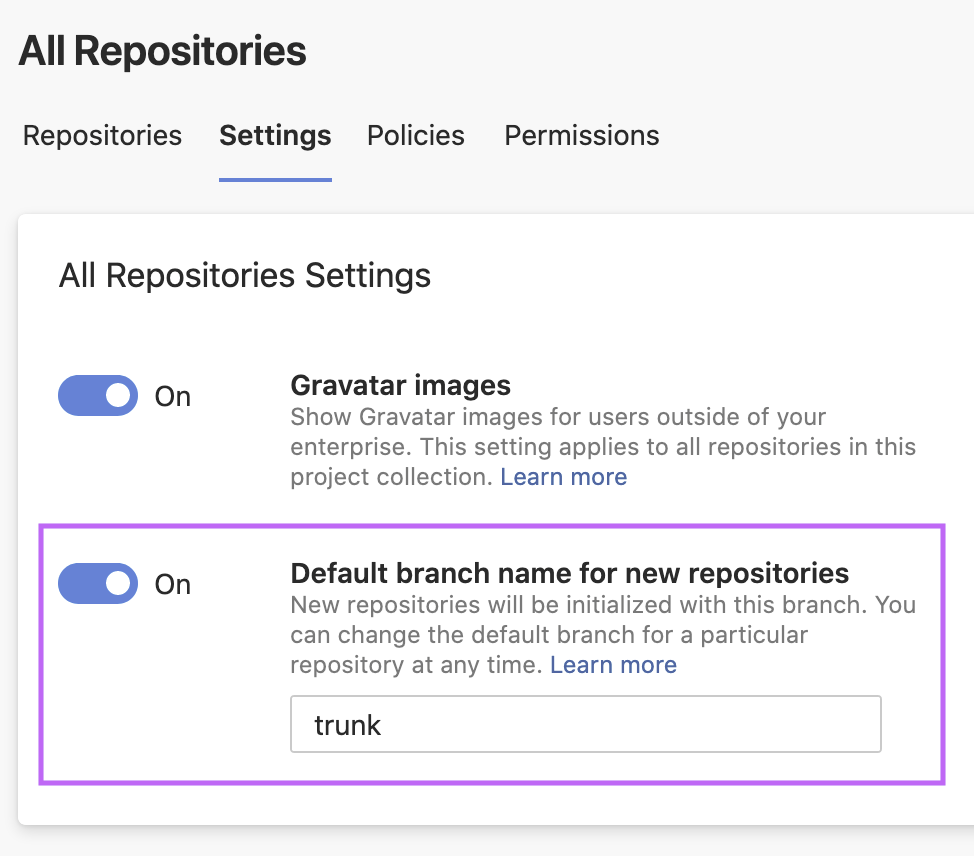
Task: Open Learn more link for Gravatar images
Action: click(x=563, y=477)
